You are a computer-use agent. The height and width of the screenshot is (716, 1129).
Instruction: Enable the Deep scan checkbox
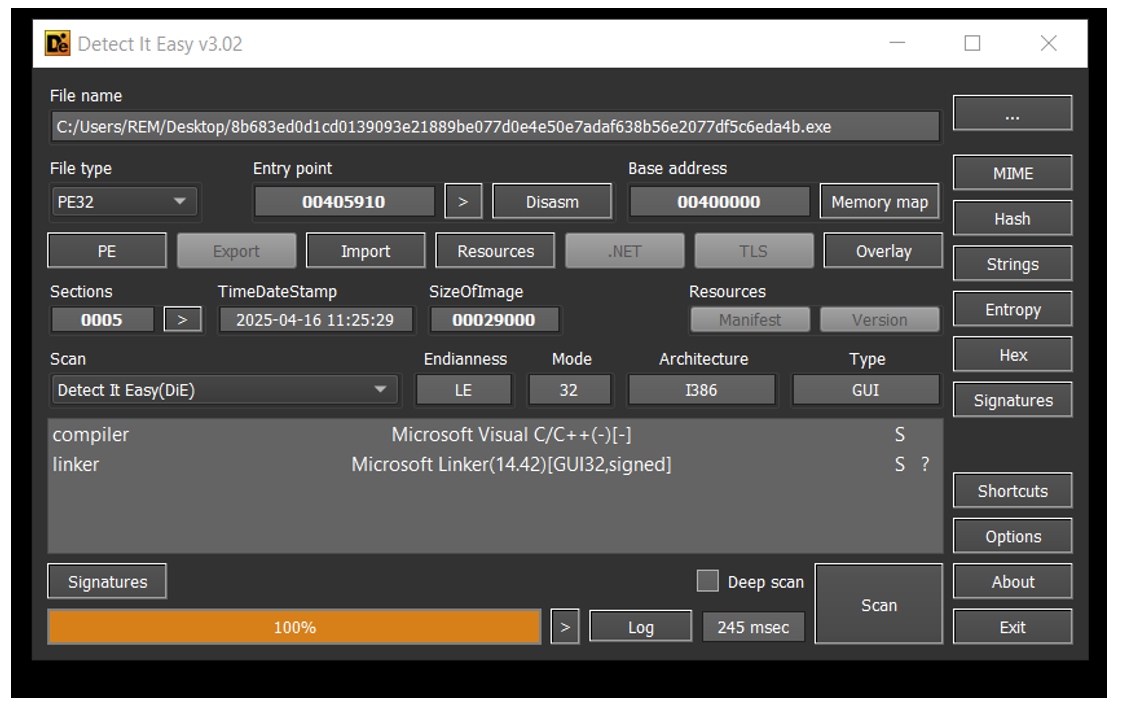coord(708,581)
